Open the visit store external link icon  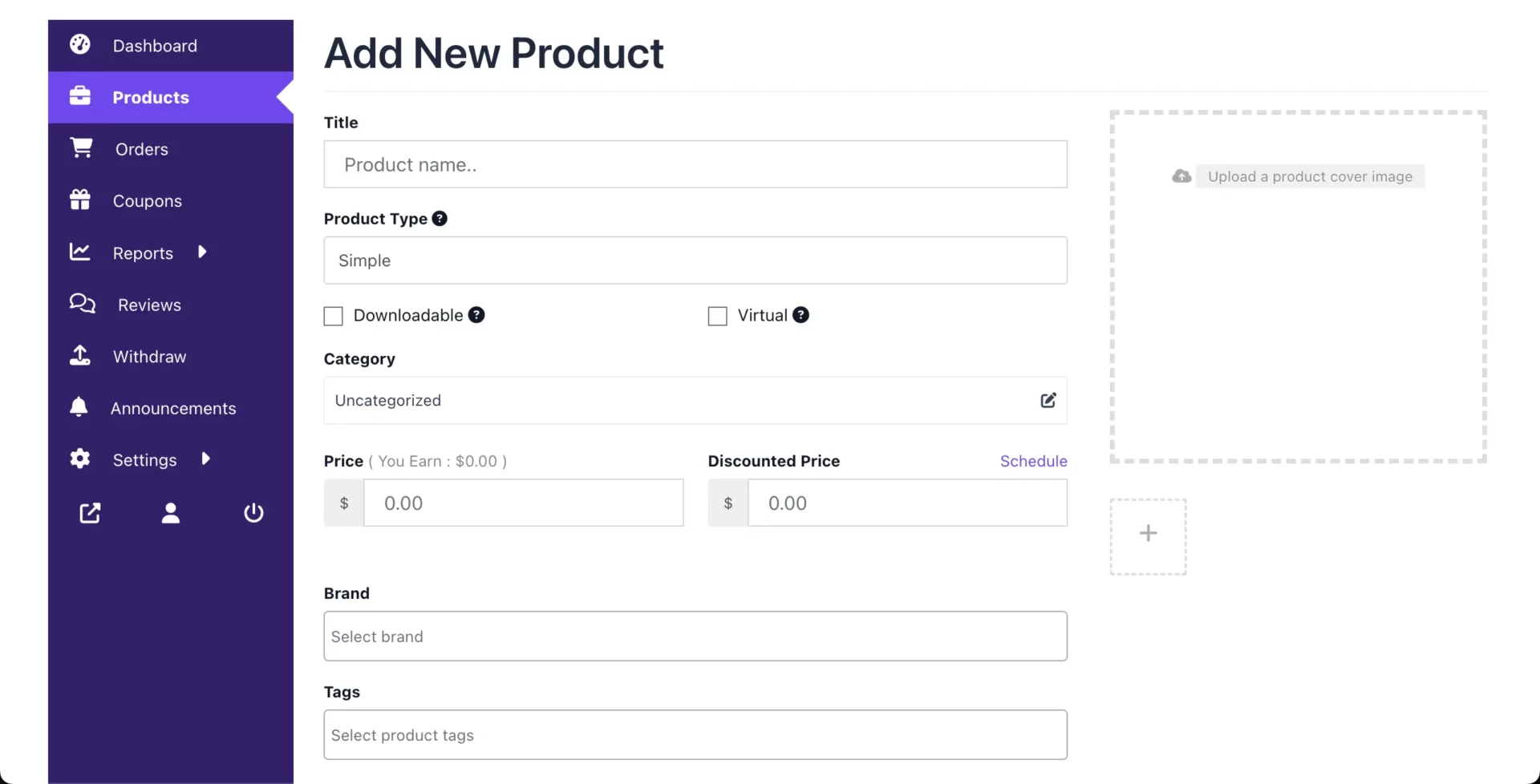click(90, 513)
